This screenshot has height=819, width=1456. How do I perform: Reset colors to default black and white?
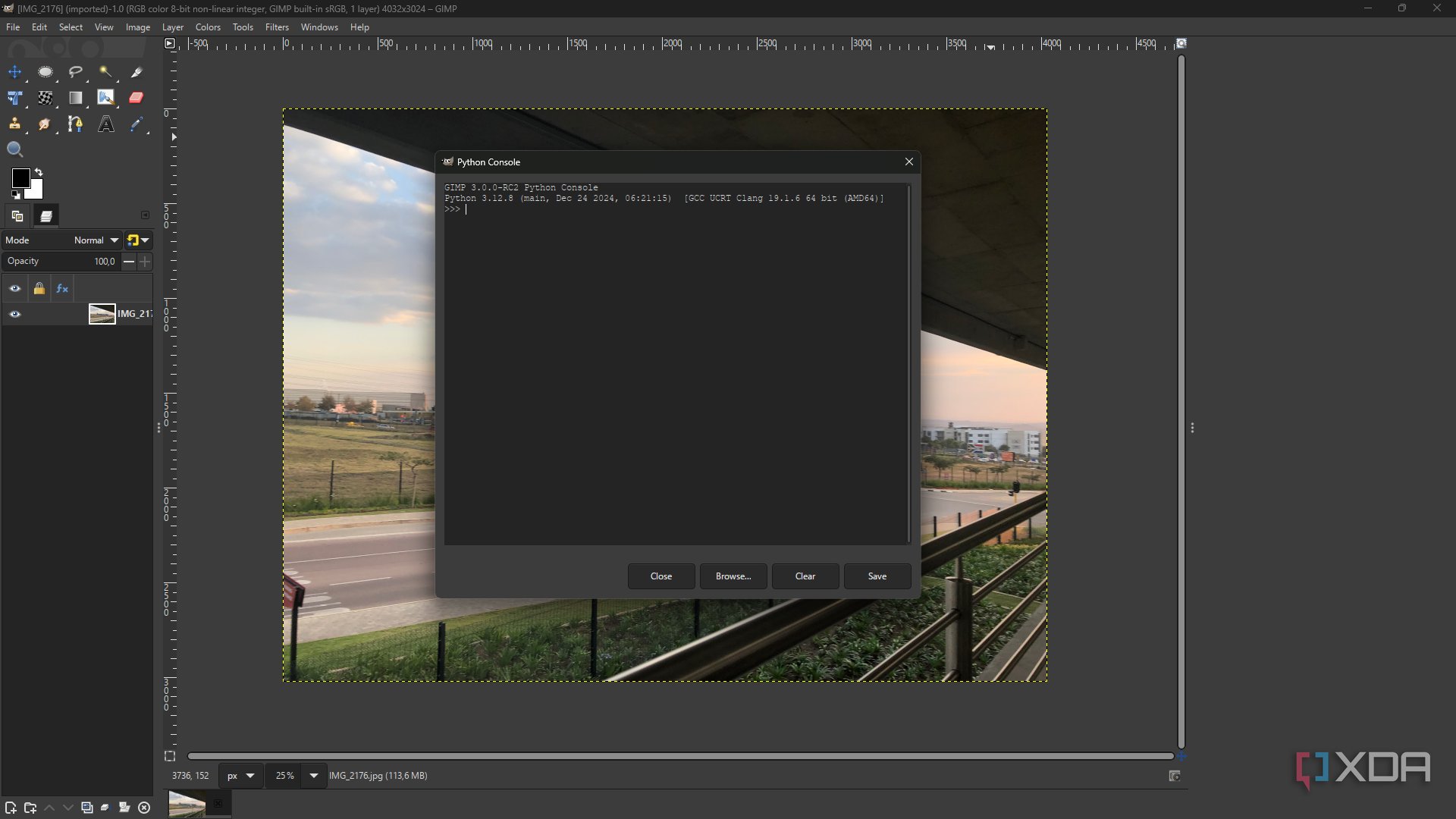click(16, 195)
